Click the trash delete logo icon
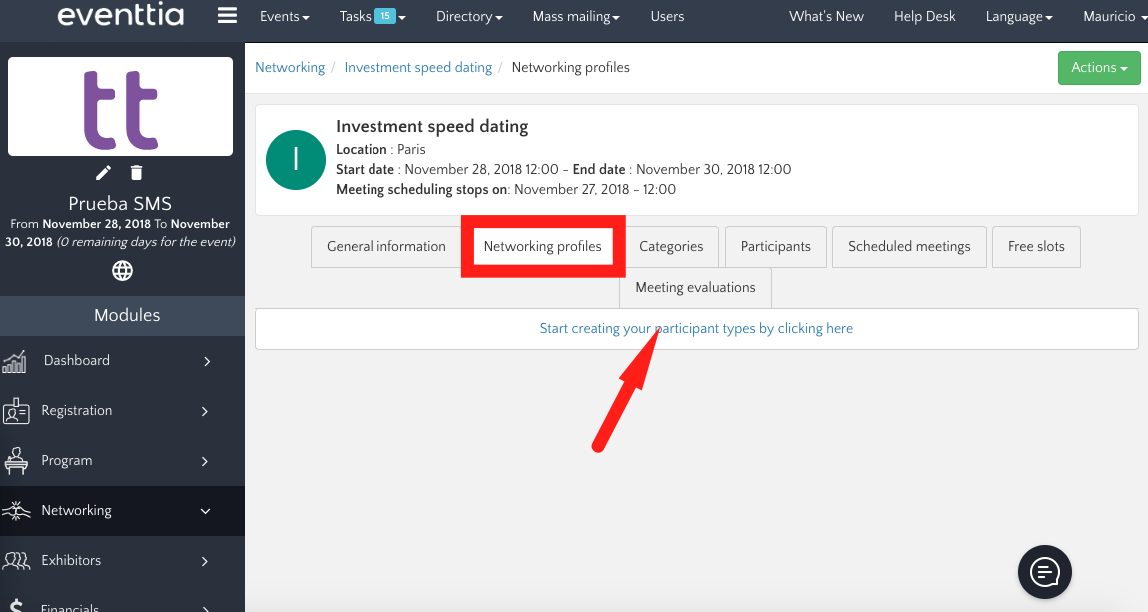 tap(137, 173)
